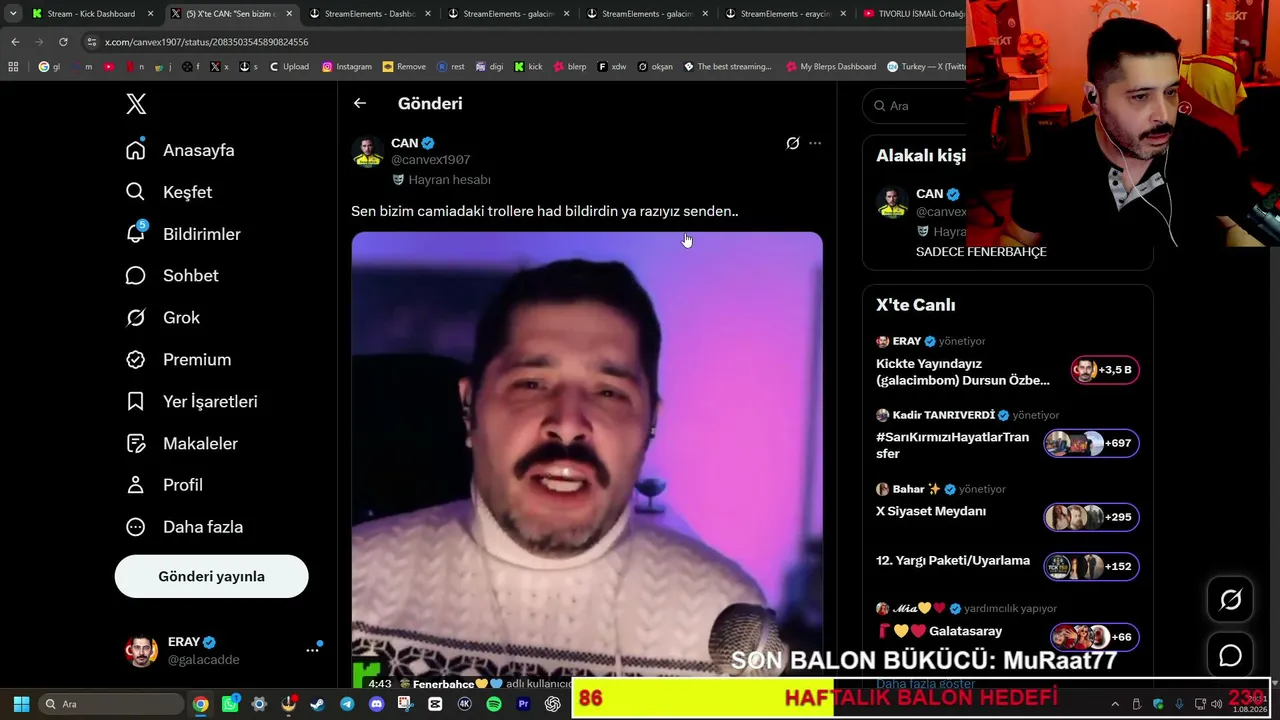
Task: Switch to TIVORLU İSMAİL YouTube tab
Action: 912,14
